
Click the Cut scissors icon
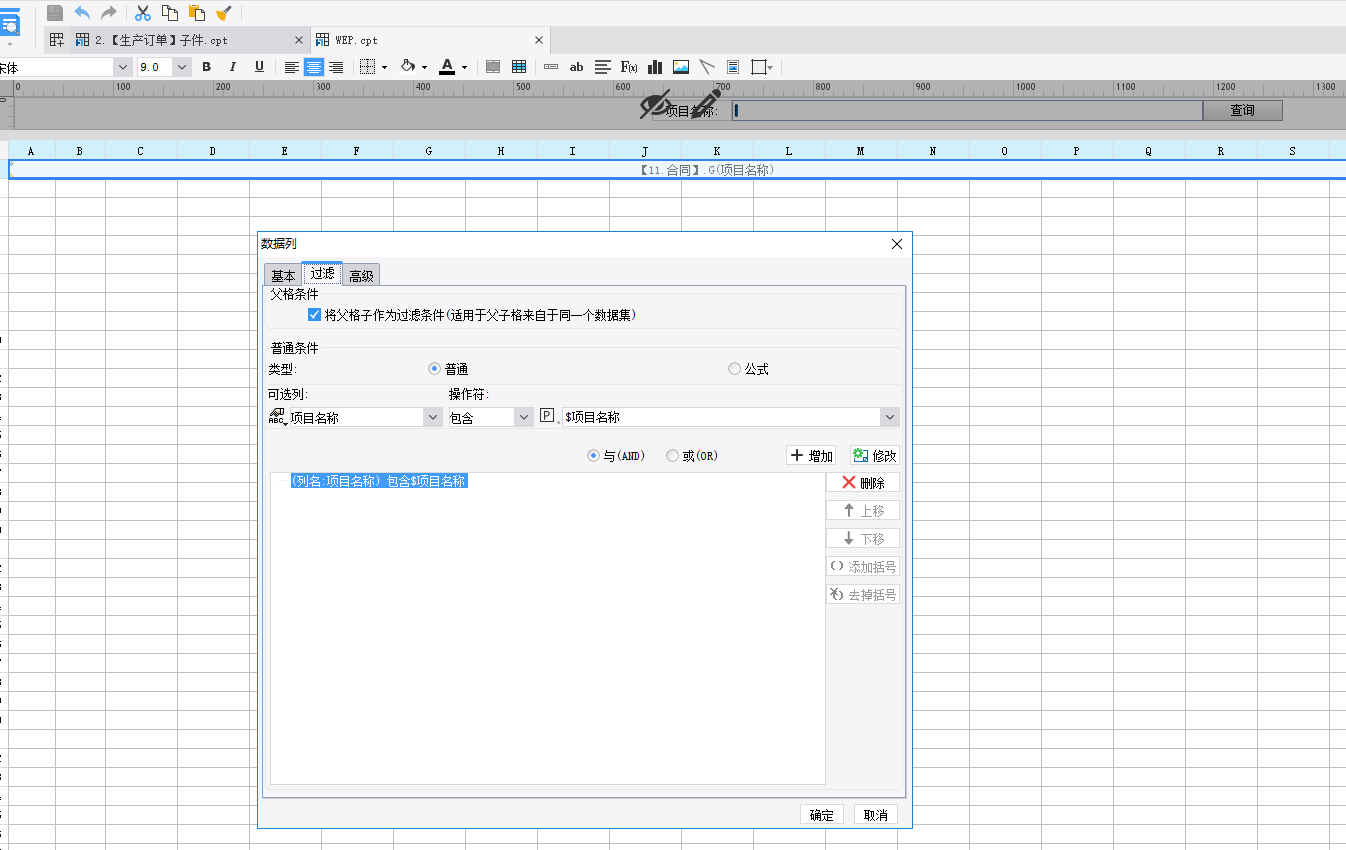pos(143,13)
